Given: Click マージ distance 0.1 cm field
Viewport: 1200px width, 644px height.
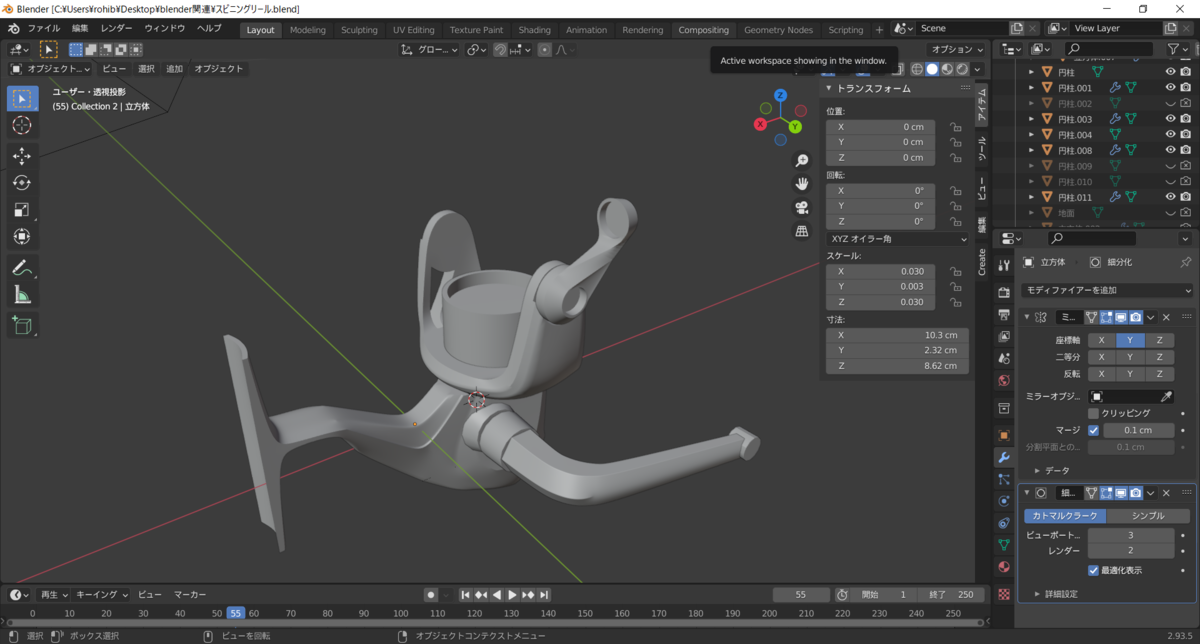Looking at the screenshot, I should pos(1139,430).
